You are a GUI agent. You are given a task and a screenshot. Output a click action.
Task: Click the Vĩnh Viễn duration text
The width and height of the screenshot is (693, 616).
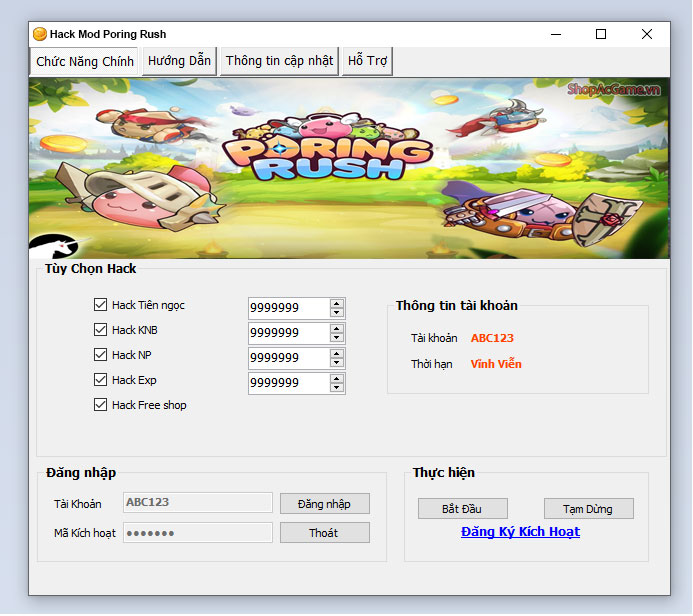496,364
